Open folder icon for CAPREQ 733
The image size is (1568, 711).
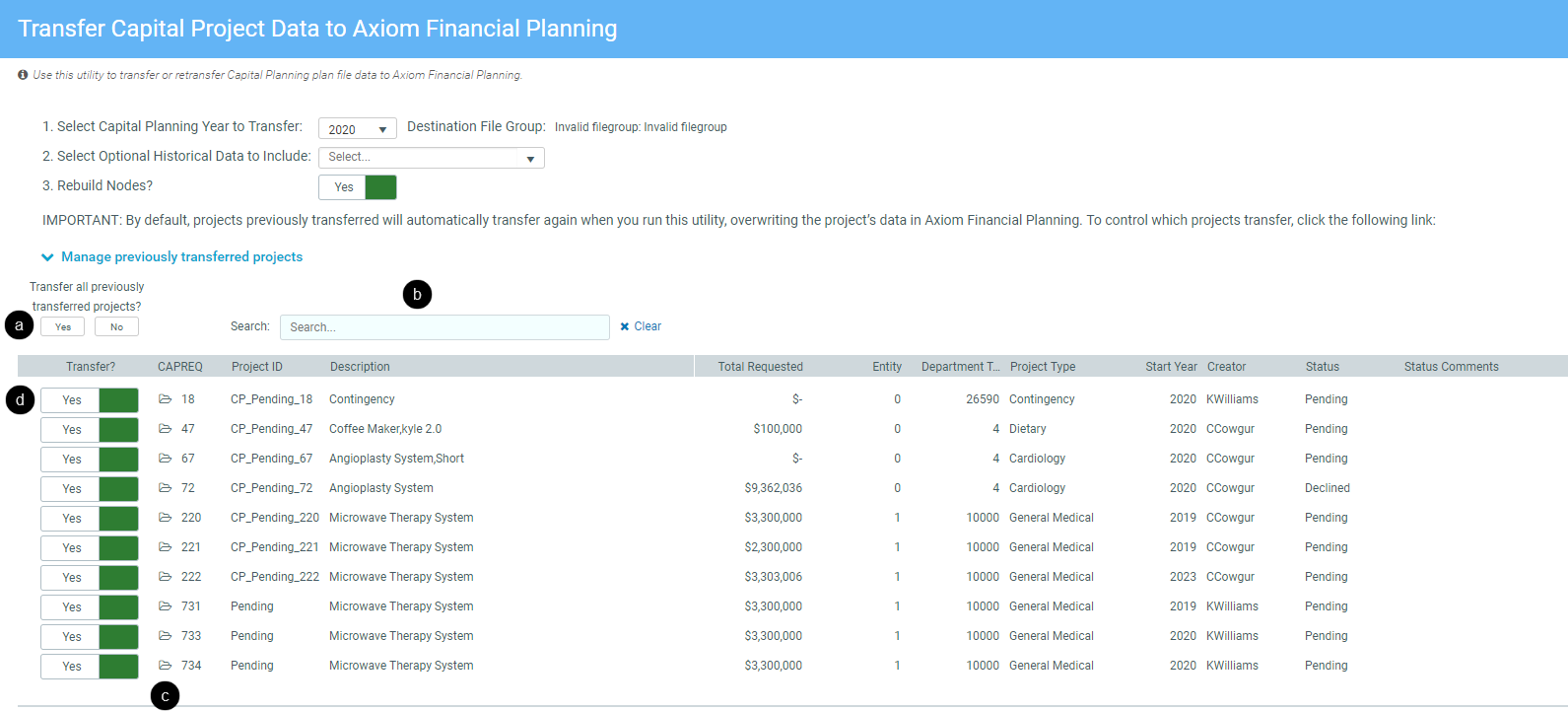click(166, 636)
